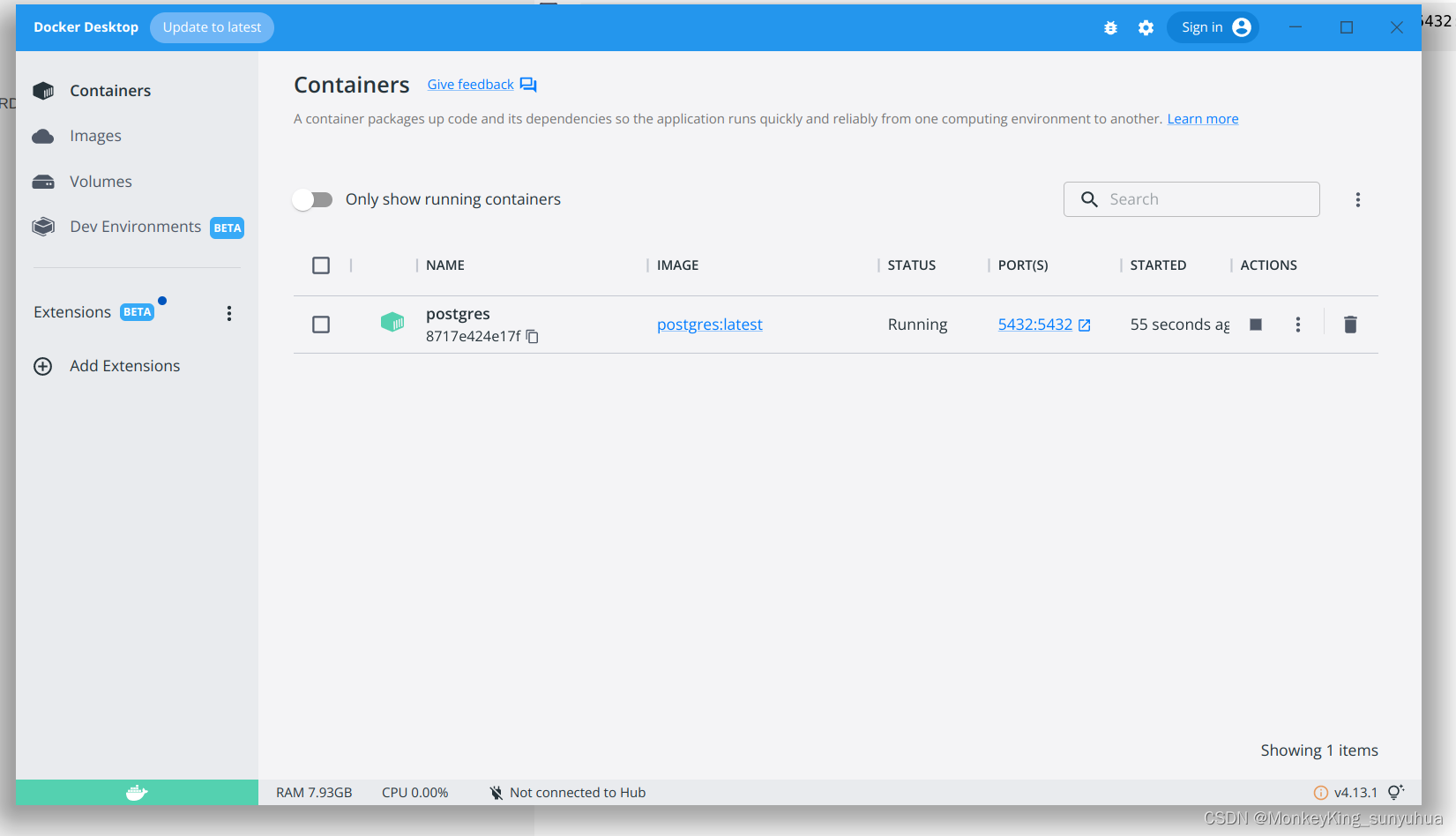1456x836 pixels.
Task: Copy container ID 8717e424e17f
Action: pyautogui.click(x=532, y=337)
